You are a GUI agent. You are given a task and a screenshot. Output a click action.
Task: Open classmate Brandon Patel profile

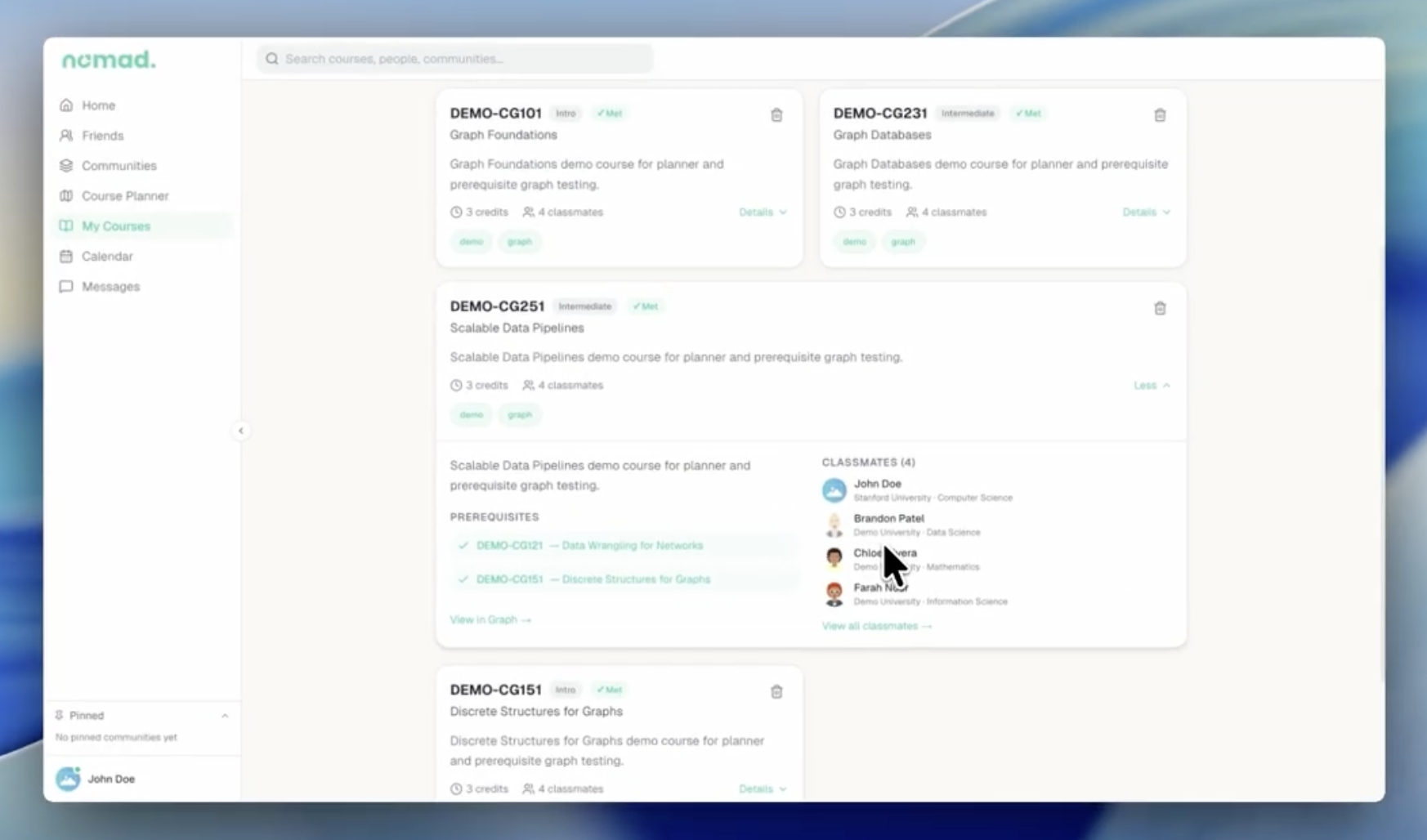[888, 518]
